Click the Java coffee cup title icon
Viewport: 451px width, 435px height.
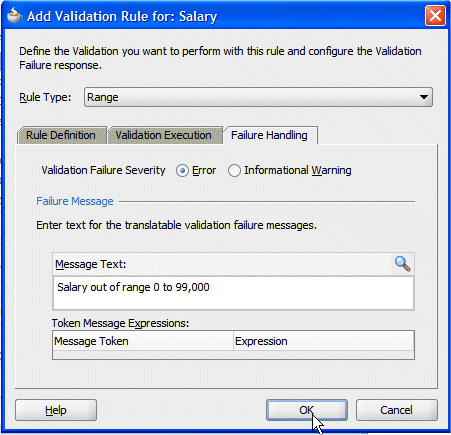click(14, 15)
